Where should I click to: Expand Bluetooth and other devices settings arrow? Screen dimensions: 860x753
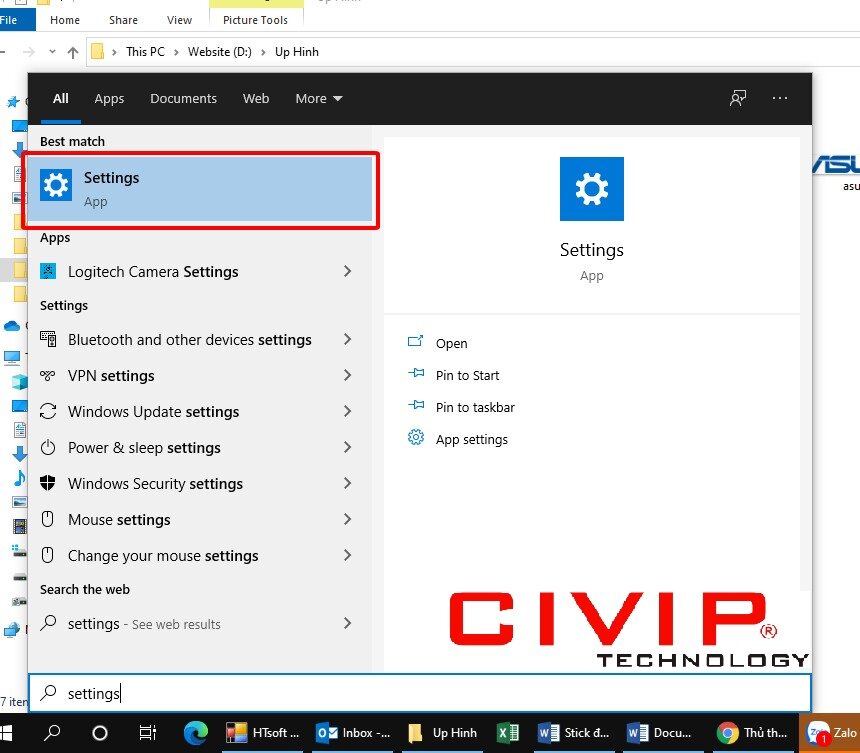(x=347, y=339)
